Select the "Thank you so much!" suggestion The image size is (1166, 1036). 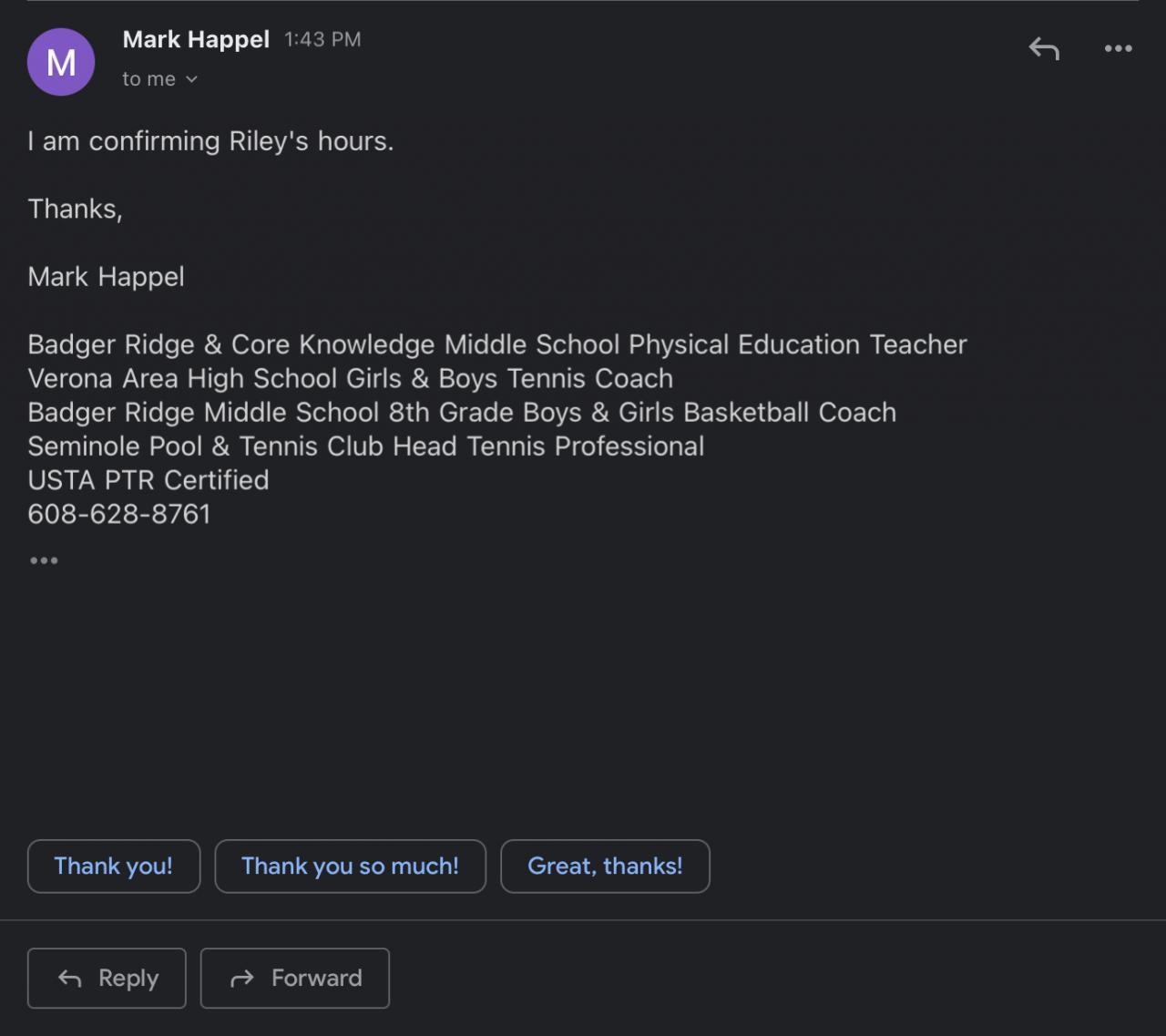point(350,866)
